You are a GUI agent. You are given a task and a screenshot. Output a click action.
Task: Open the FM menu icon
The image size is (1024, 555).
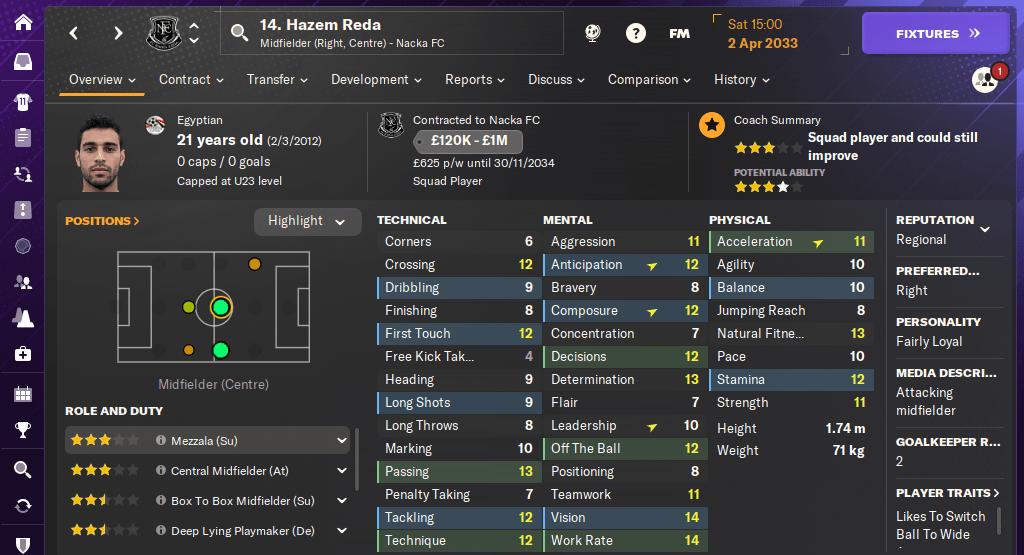(x=679, y=33)
